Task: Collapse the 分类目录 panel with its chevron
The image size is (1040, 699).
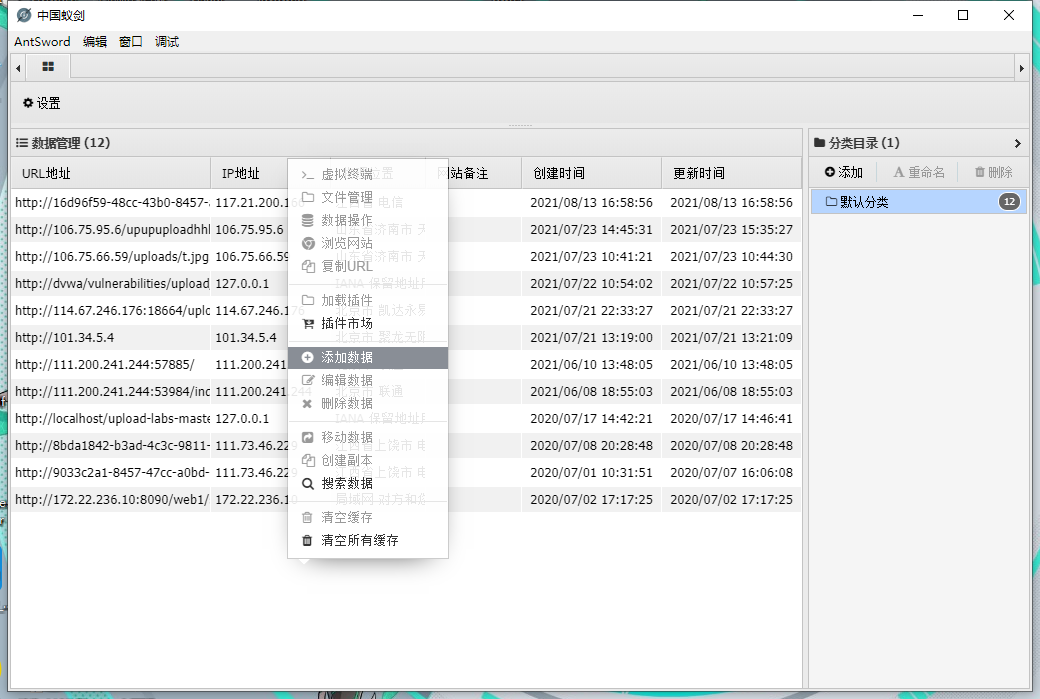Action: tap(1017, 143)
